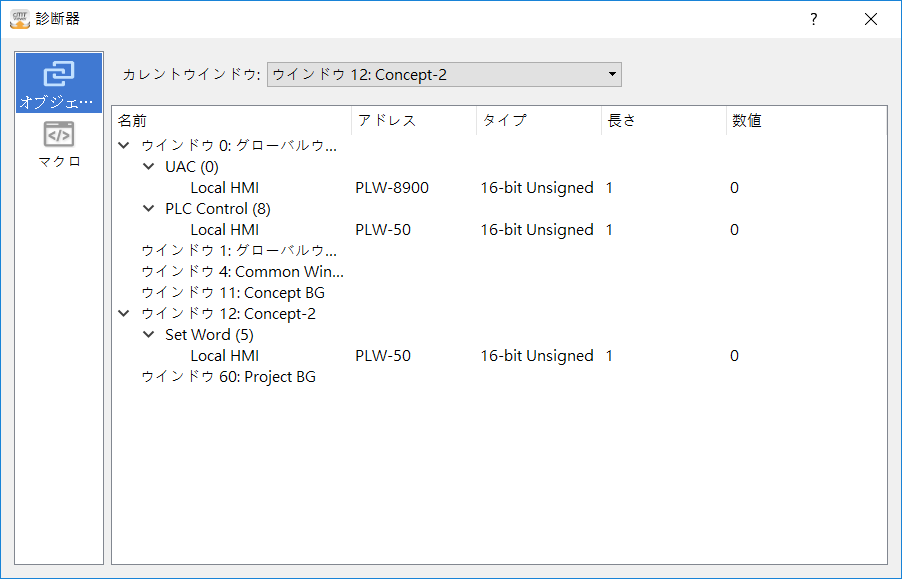Select ウインドウ 4: Common Window item

241,272
